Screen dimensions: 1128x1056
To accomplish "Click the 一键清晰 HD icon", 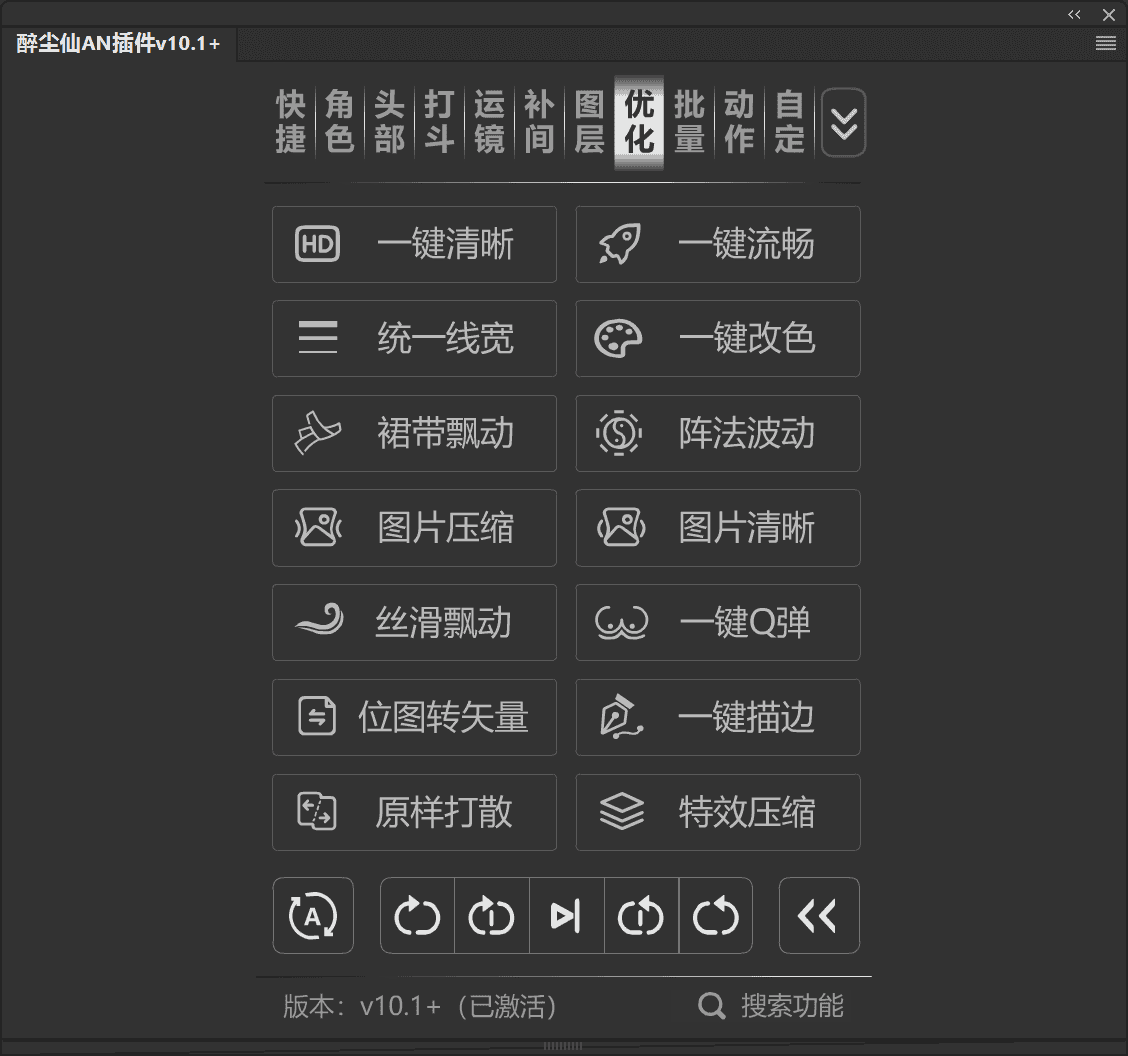I will pyautogui.click(x=316, y=244).
